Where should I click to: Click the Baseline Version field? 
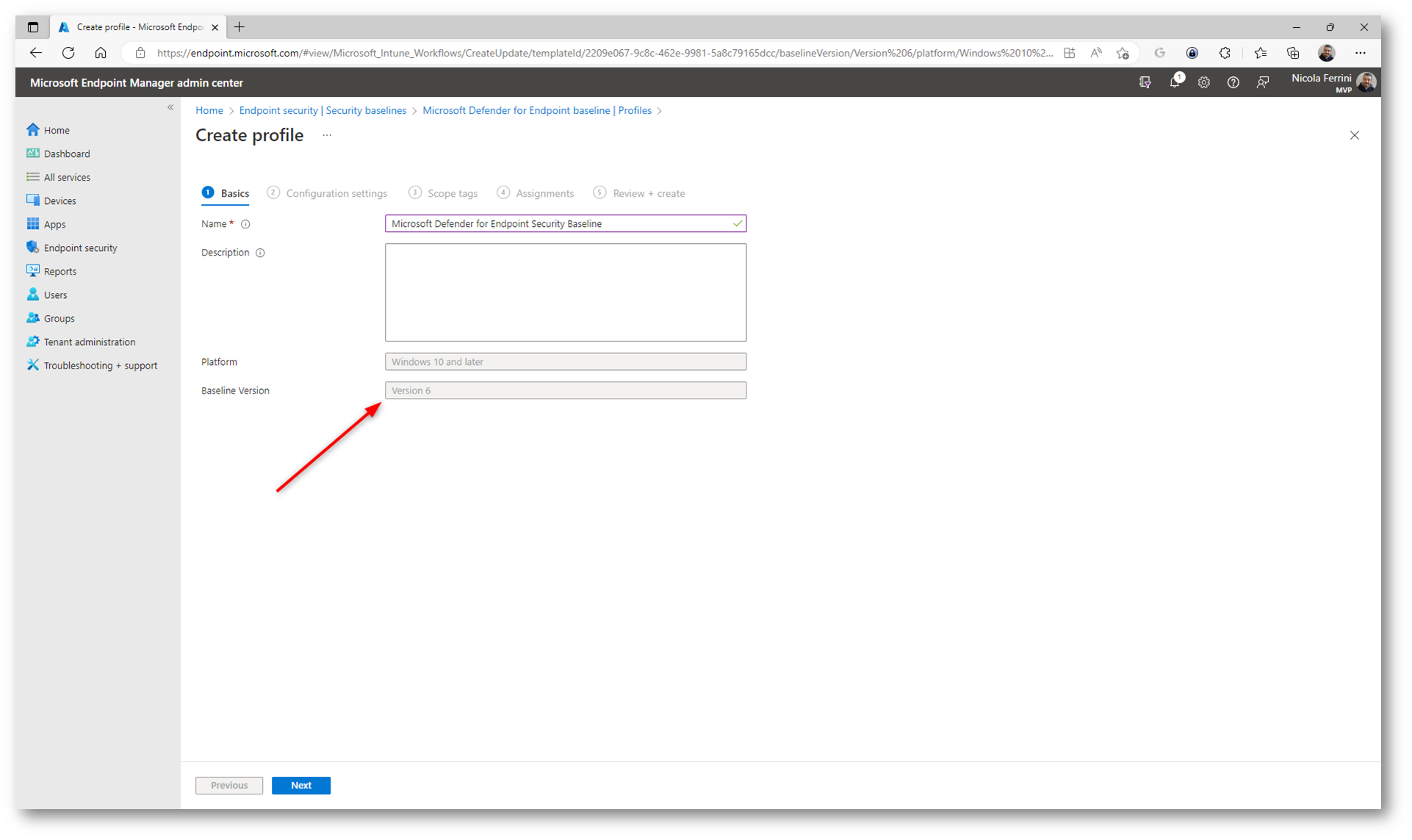pyautogui.click(x=566, y=390)
